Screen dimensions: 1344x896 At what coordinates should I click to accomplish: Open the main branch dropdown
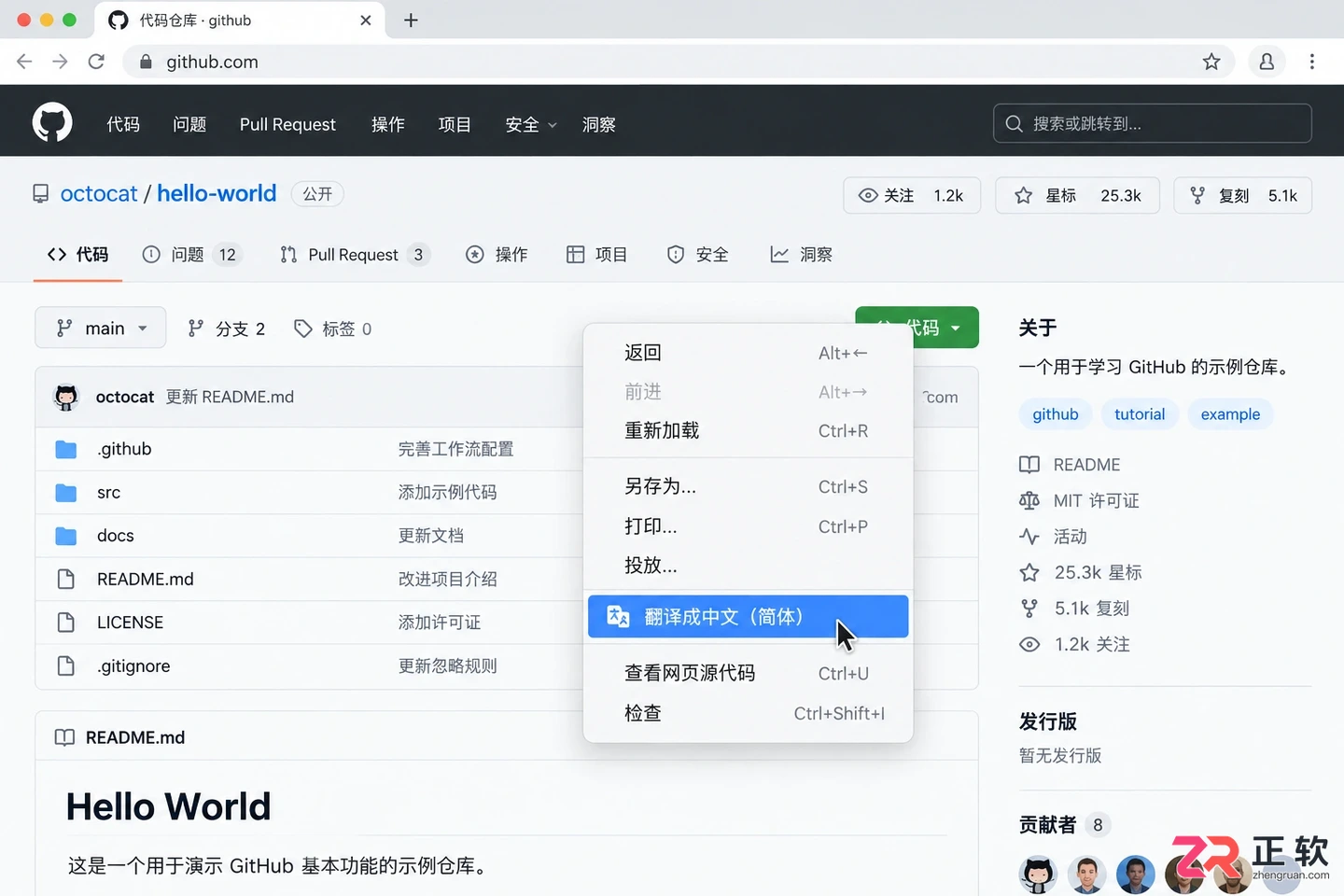click(101, 328)
